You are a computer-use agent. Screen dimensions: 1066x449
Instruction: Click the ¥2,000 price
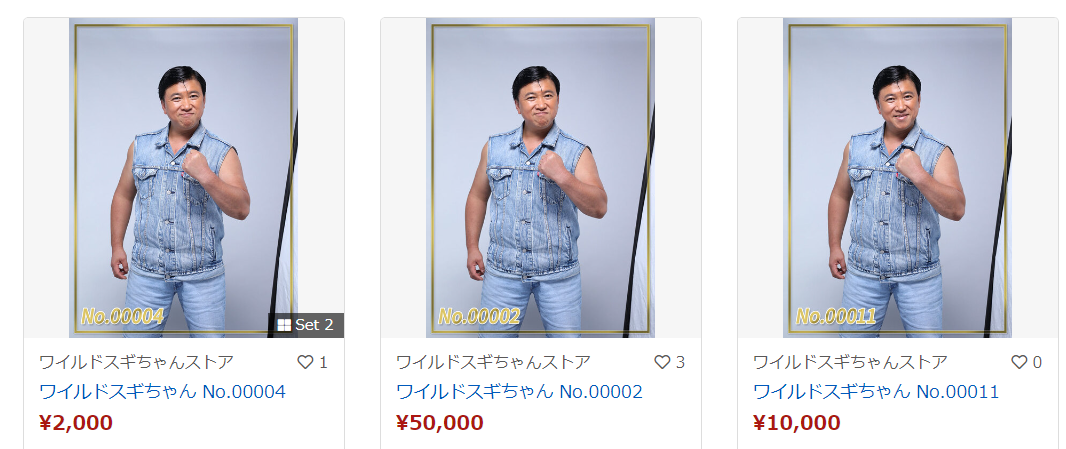pos(76,423)
